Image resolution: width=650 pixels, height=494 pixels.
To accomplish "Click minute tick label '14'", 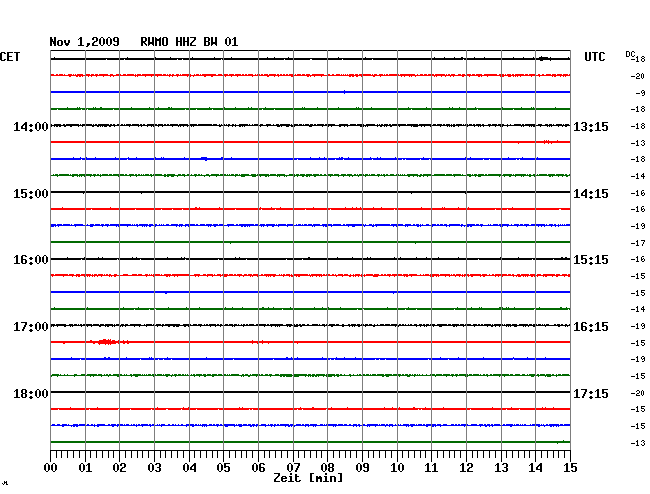I will click(x=536, y=468).
